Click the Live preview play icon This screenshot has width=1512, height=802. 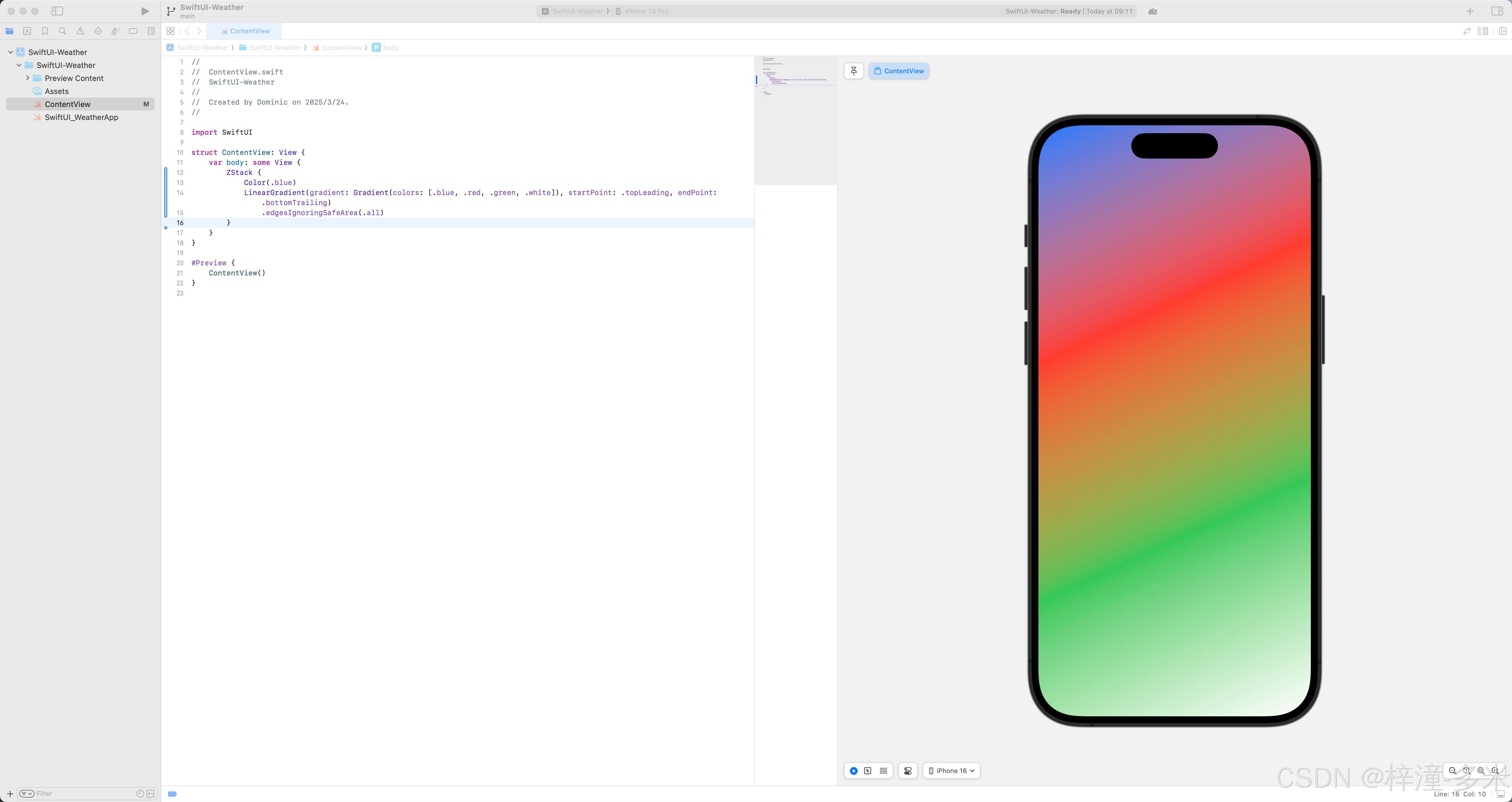coord(853,771)
